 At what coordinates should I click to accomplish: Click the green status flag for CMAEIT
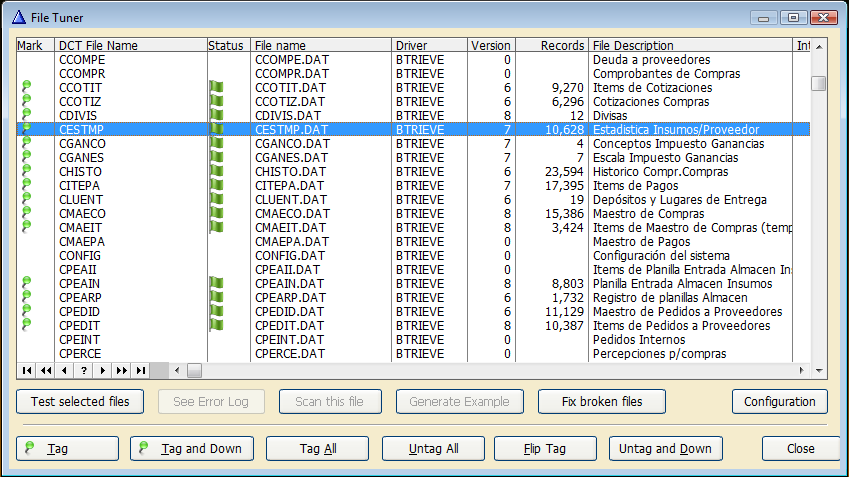(x=217, y=227)
